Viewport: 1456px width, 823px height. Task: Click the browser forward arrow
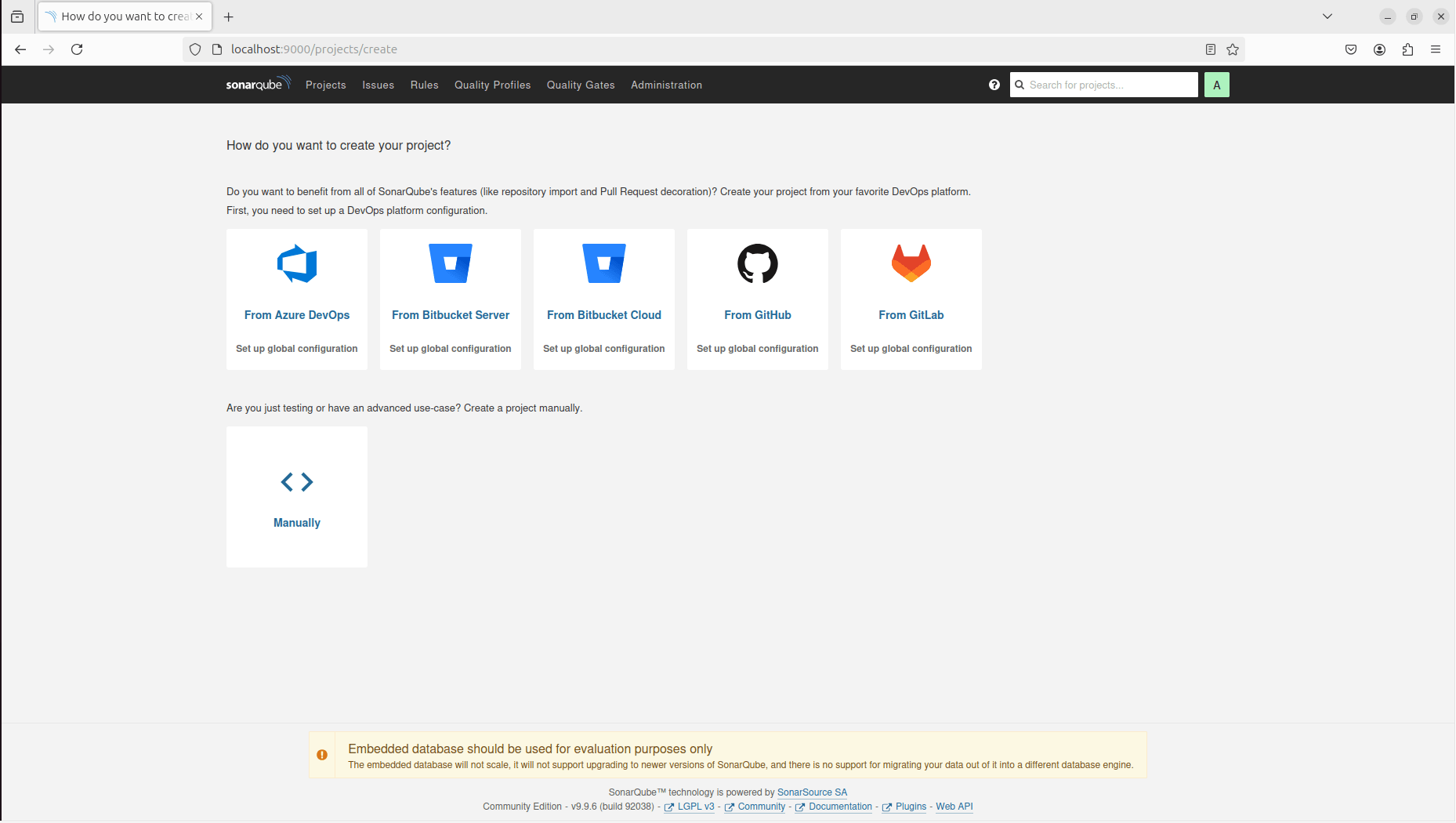point(49,49)
